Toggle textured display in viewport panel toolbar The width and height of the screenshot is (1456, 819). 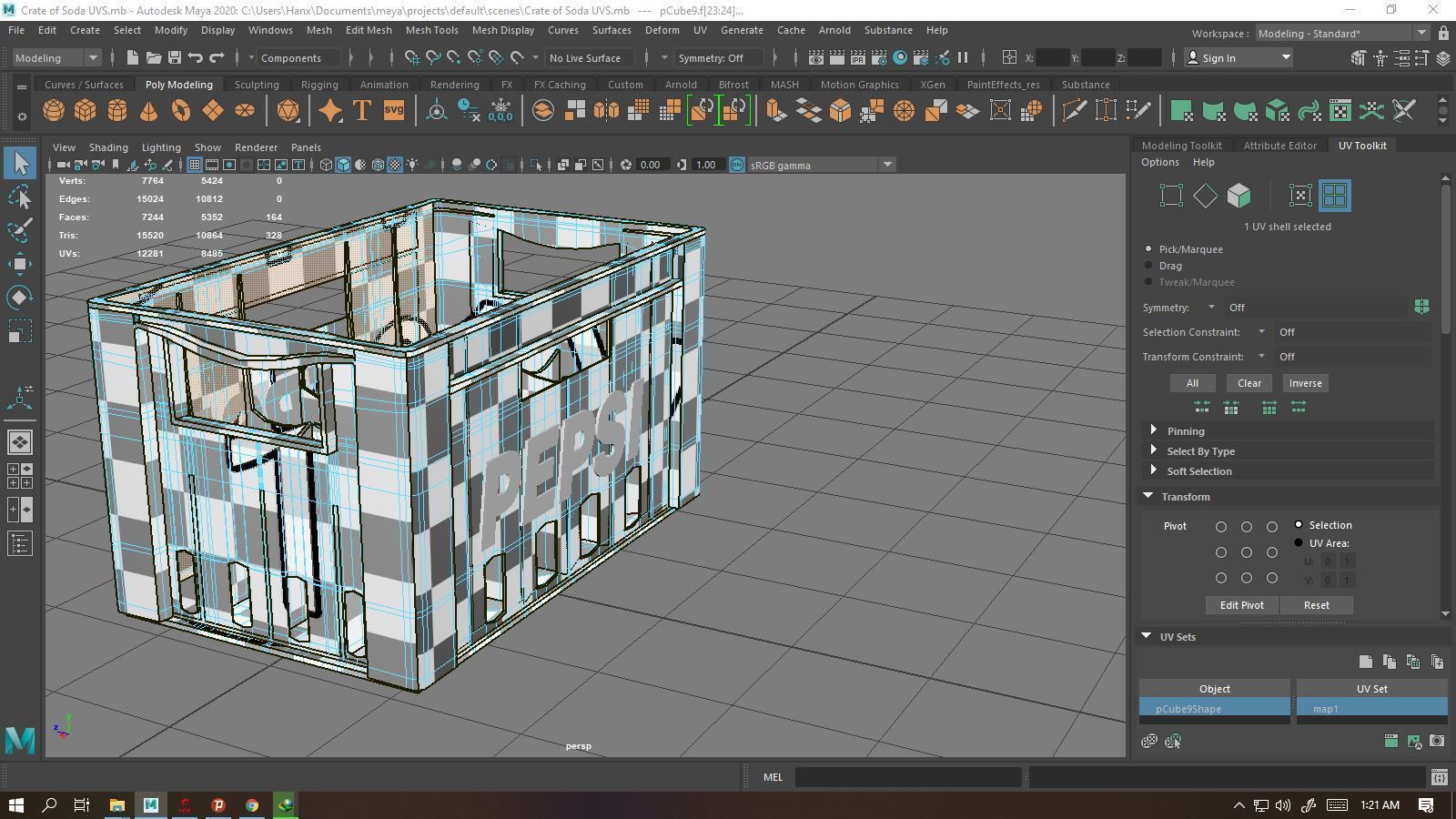tap(395, 165)
